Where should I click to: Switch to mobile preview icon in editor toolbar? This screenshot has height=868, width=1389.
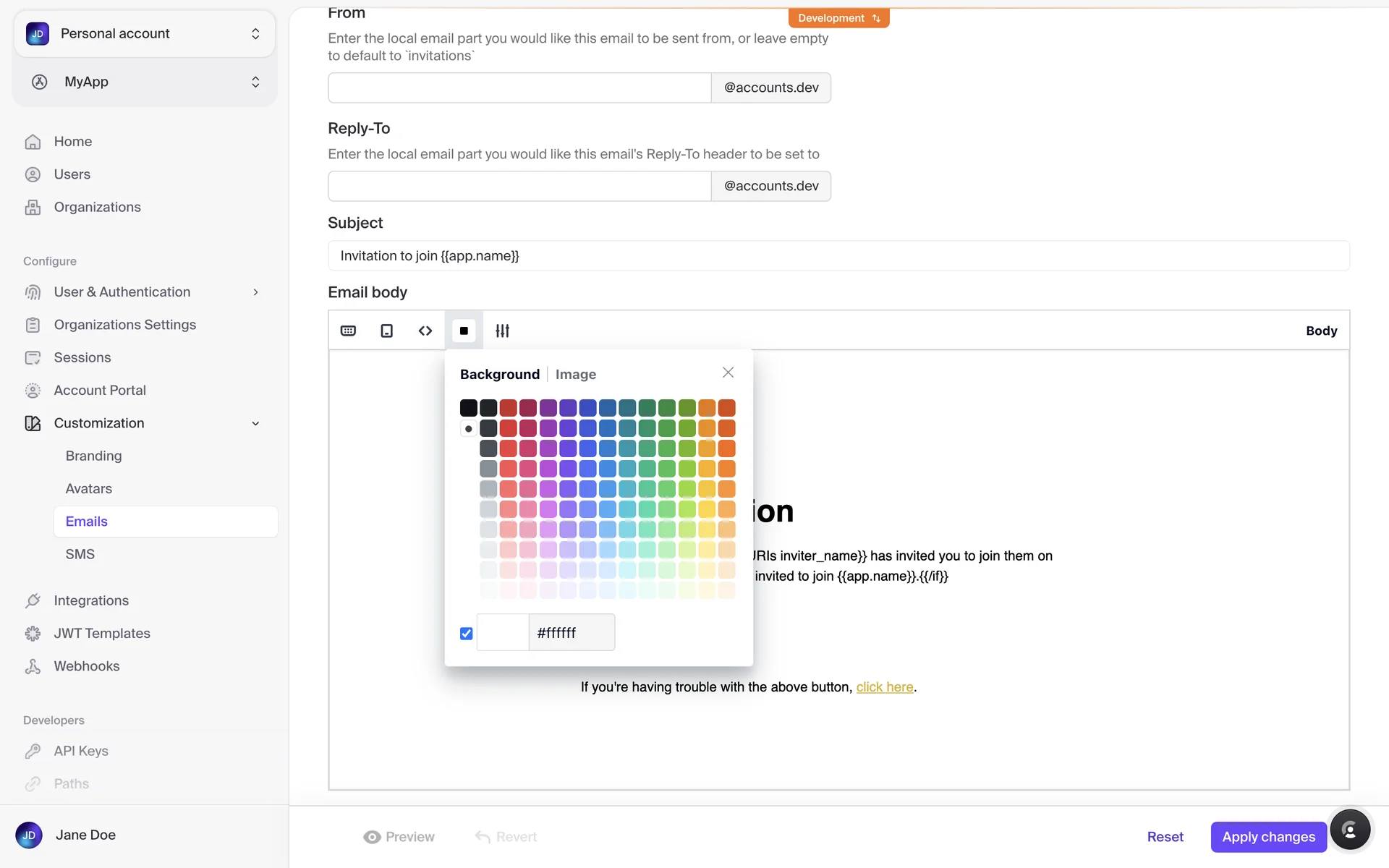click(387, 331)
